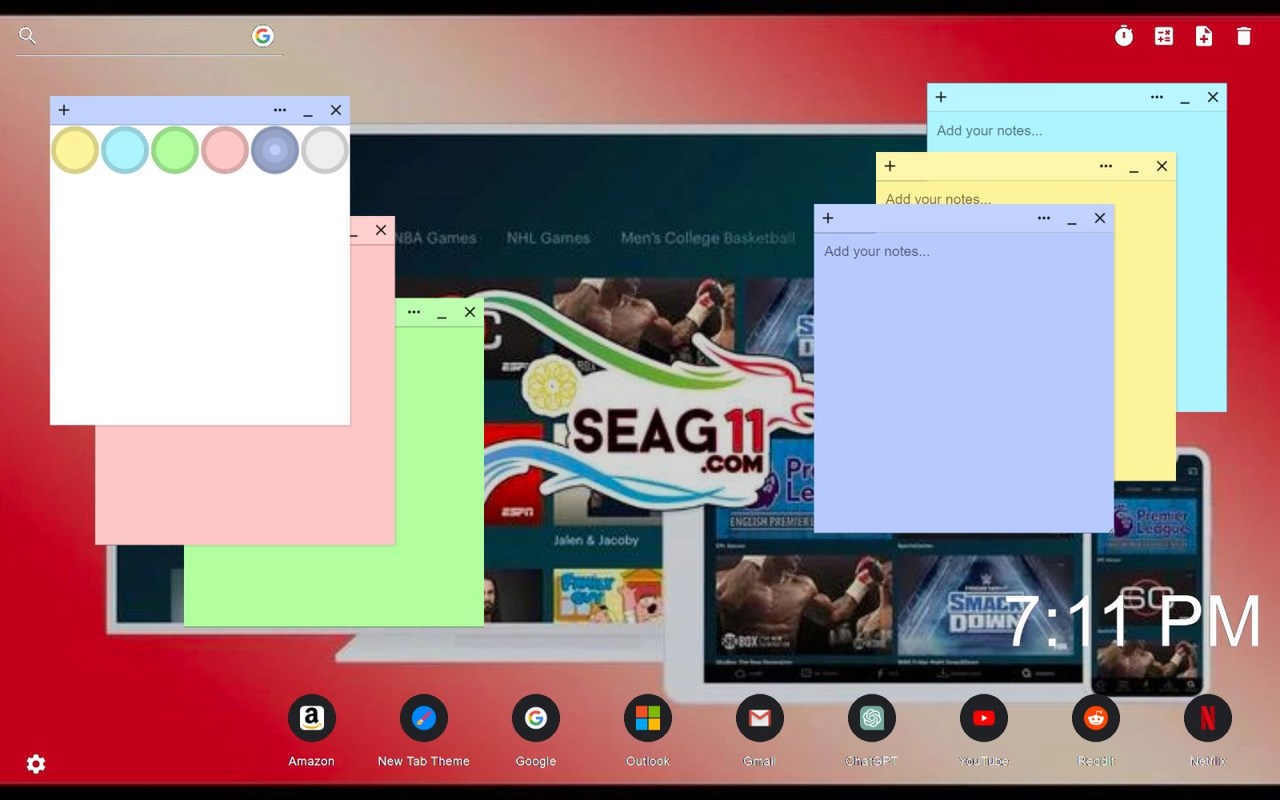Click the lavender-blue note's text area
The width and height of the screenshot is (1280, 800).
[x=964, y=382]
